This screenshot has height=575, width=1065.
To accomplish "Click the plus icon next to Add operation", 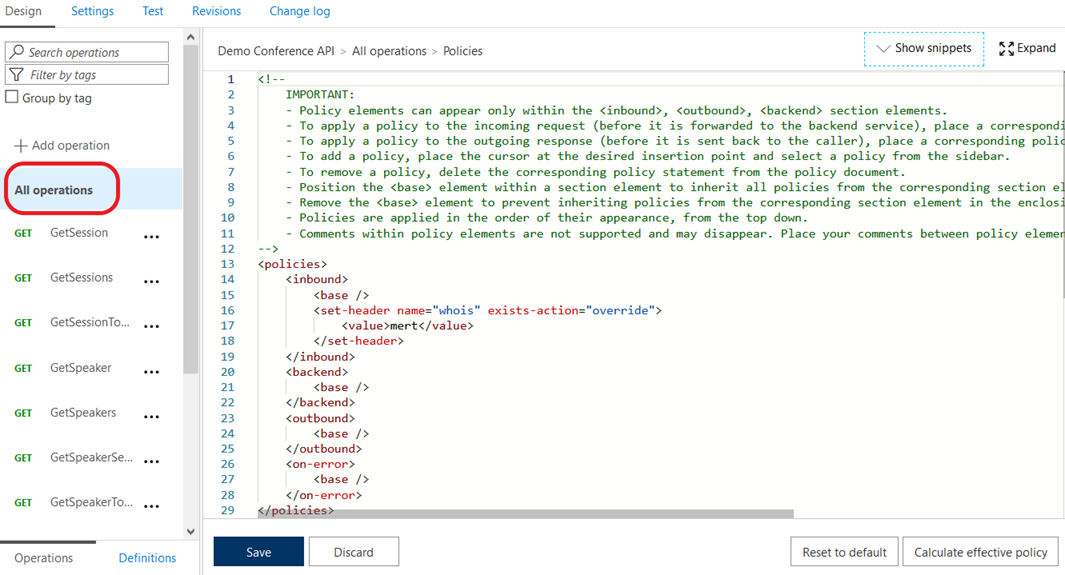I will pyautogui.click(x=21, y=145).
